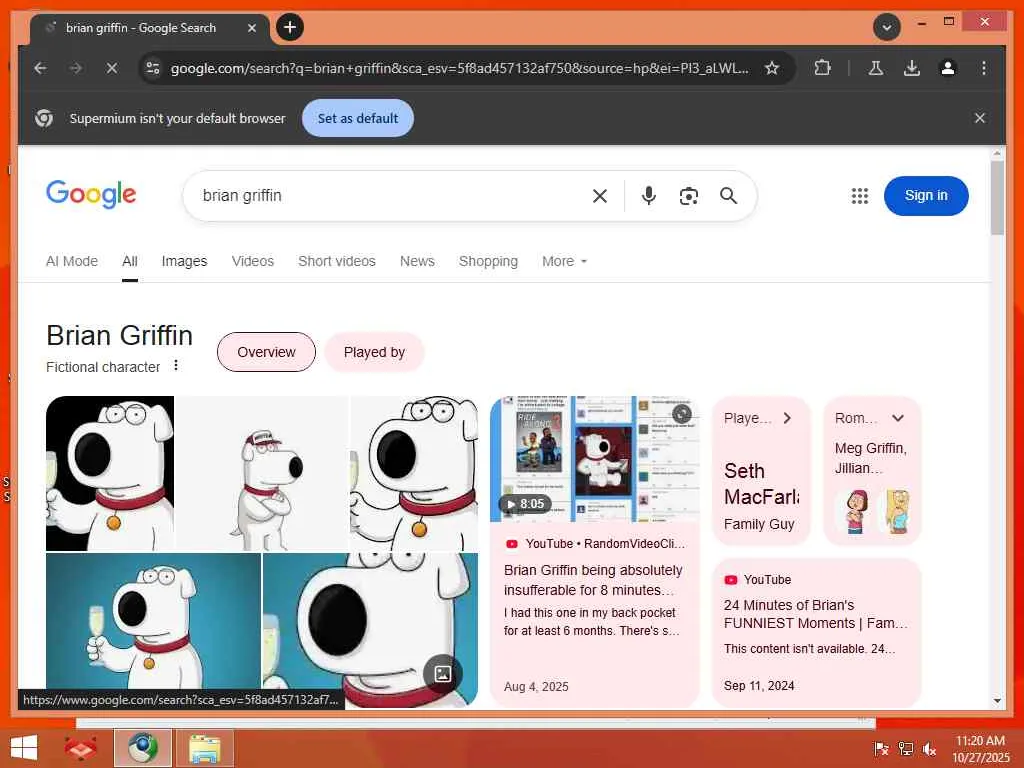Select the Overview chip
Viewport: 1024px width, 768px height.
pos(266,352)
